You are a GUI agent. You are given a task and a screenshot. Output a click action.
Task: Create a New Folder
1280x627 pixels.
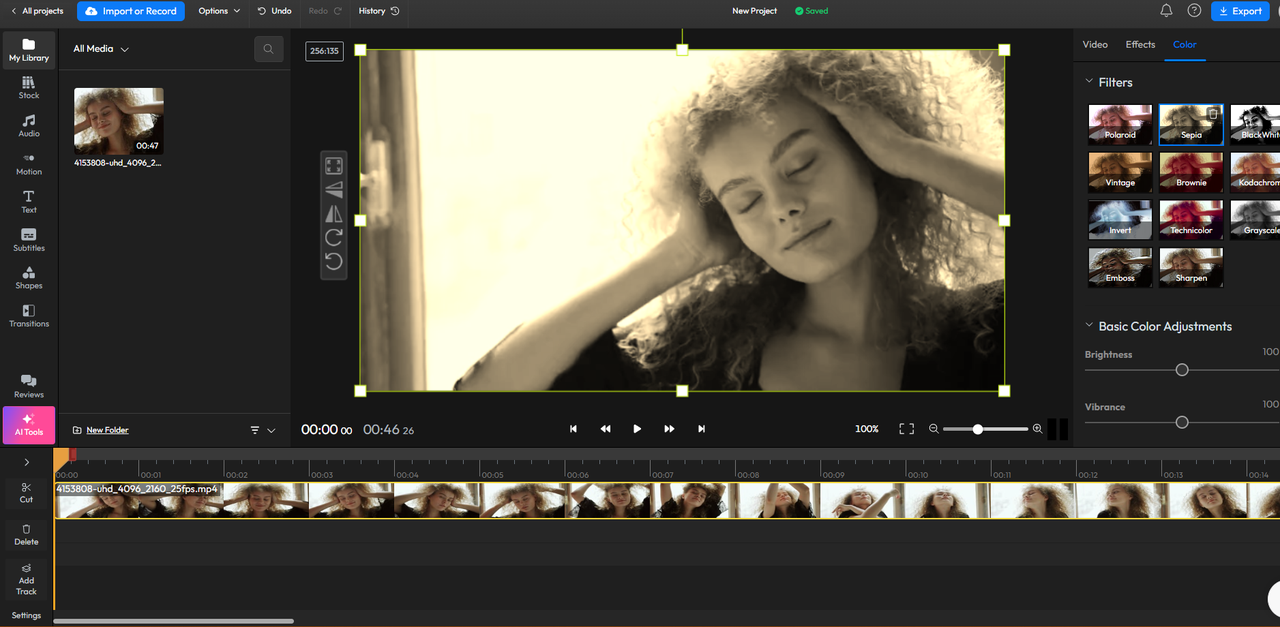[101, 430]
